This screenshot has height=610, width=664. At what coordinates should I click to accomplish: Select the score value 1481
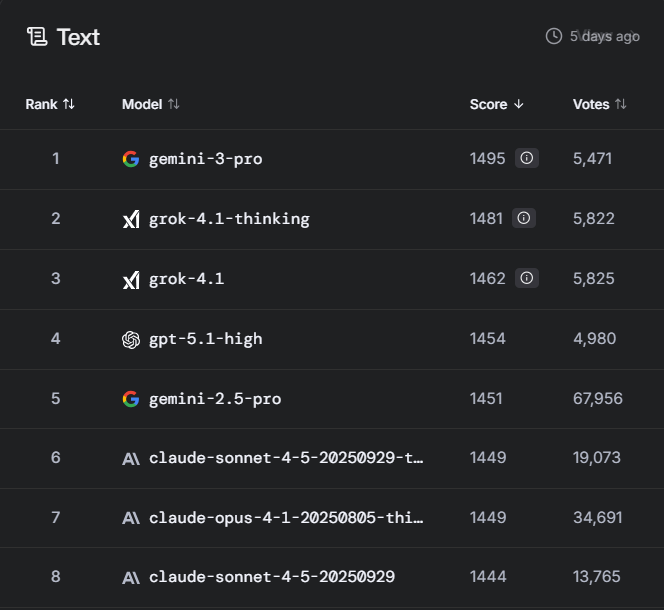point(486,219)
